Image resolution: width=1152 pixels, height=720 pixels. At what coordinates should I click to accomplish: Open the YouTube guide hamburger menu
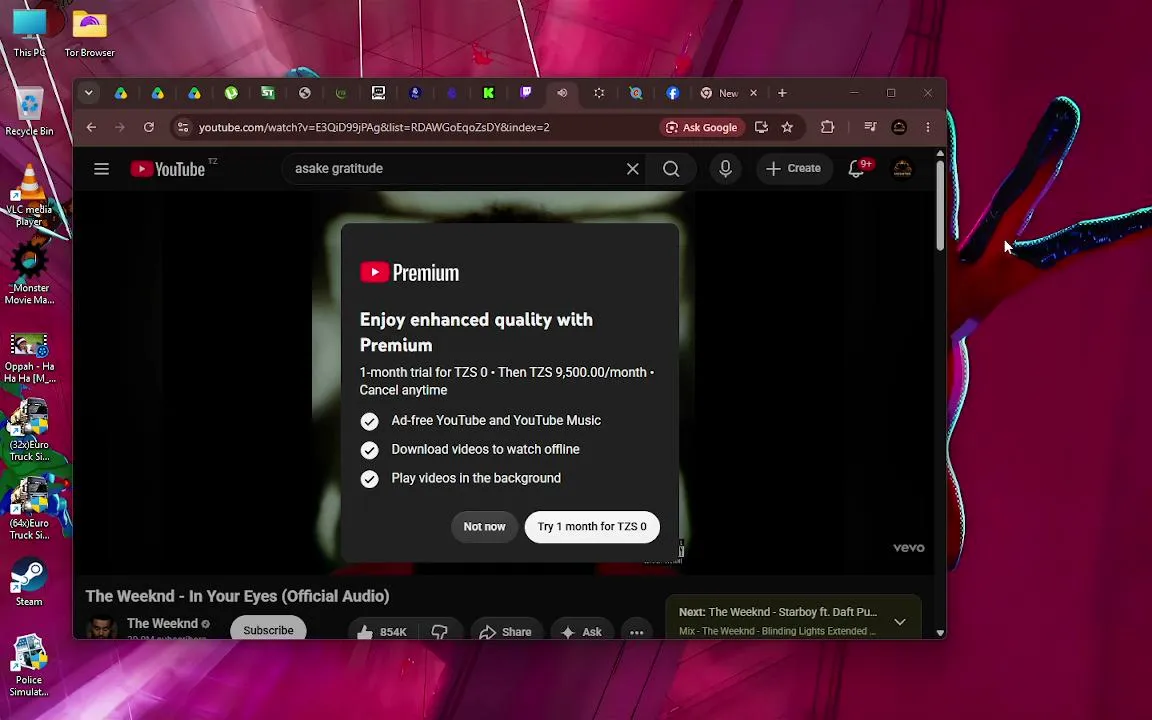click(101, 169)
